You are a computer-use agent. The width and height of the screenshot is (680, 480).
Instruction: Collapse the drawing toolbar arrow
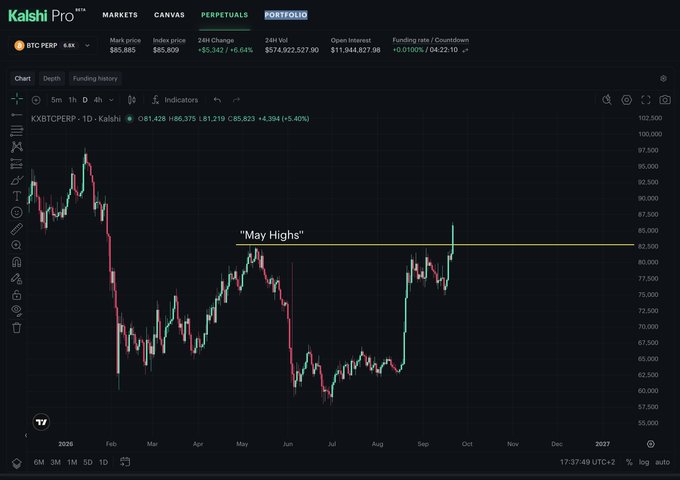(26, 435)
